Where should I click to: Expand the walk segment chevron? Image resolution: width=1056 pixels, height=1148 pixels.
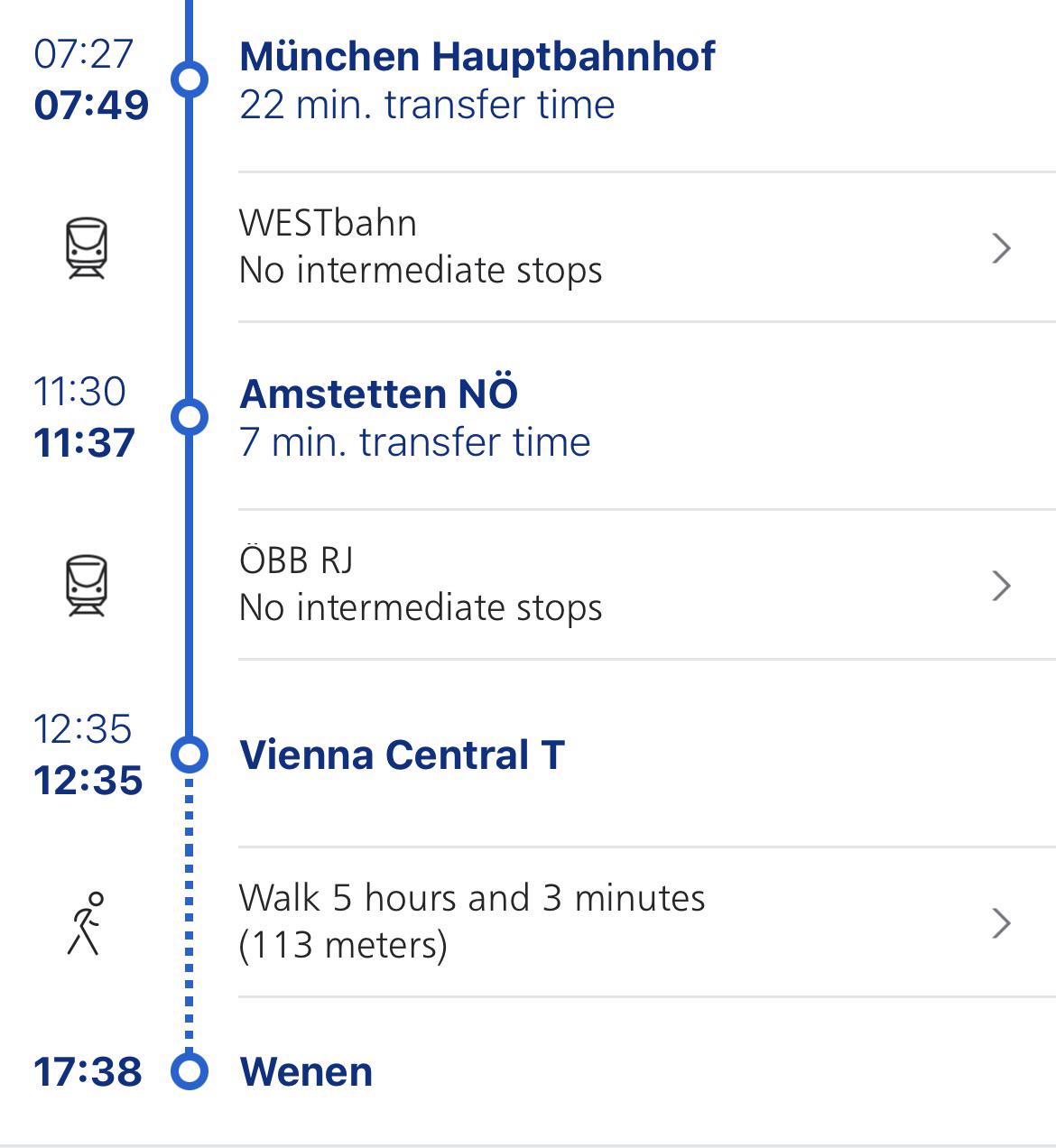[1000, 922]
